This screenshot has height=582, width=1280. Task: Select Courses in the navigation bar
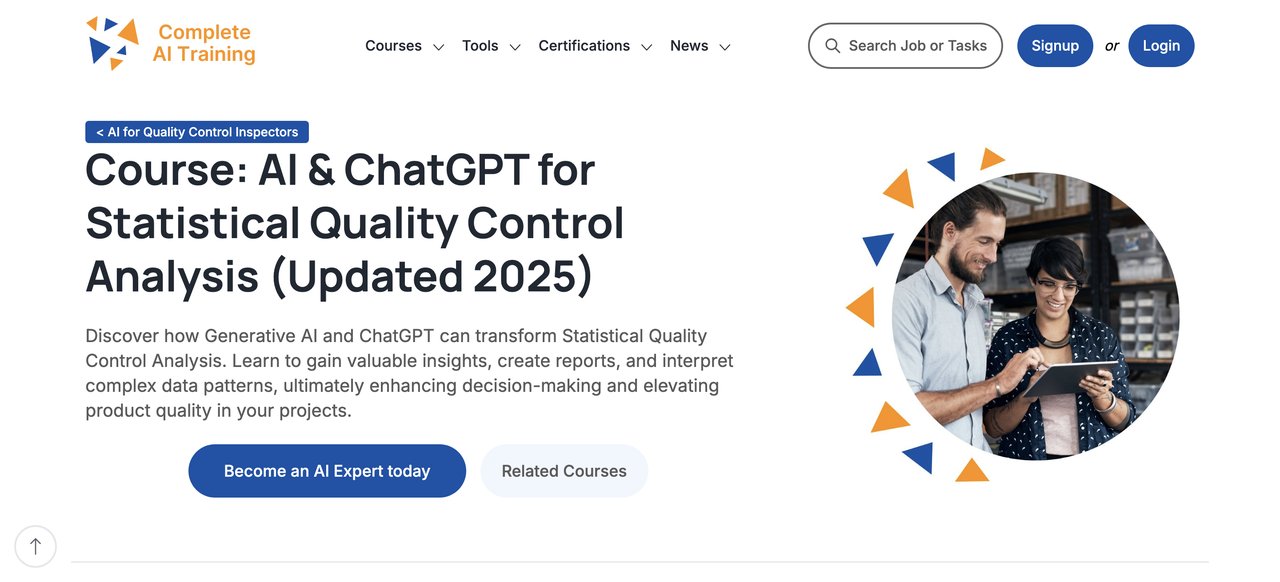[394, 46]
